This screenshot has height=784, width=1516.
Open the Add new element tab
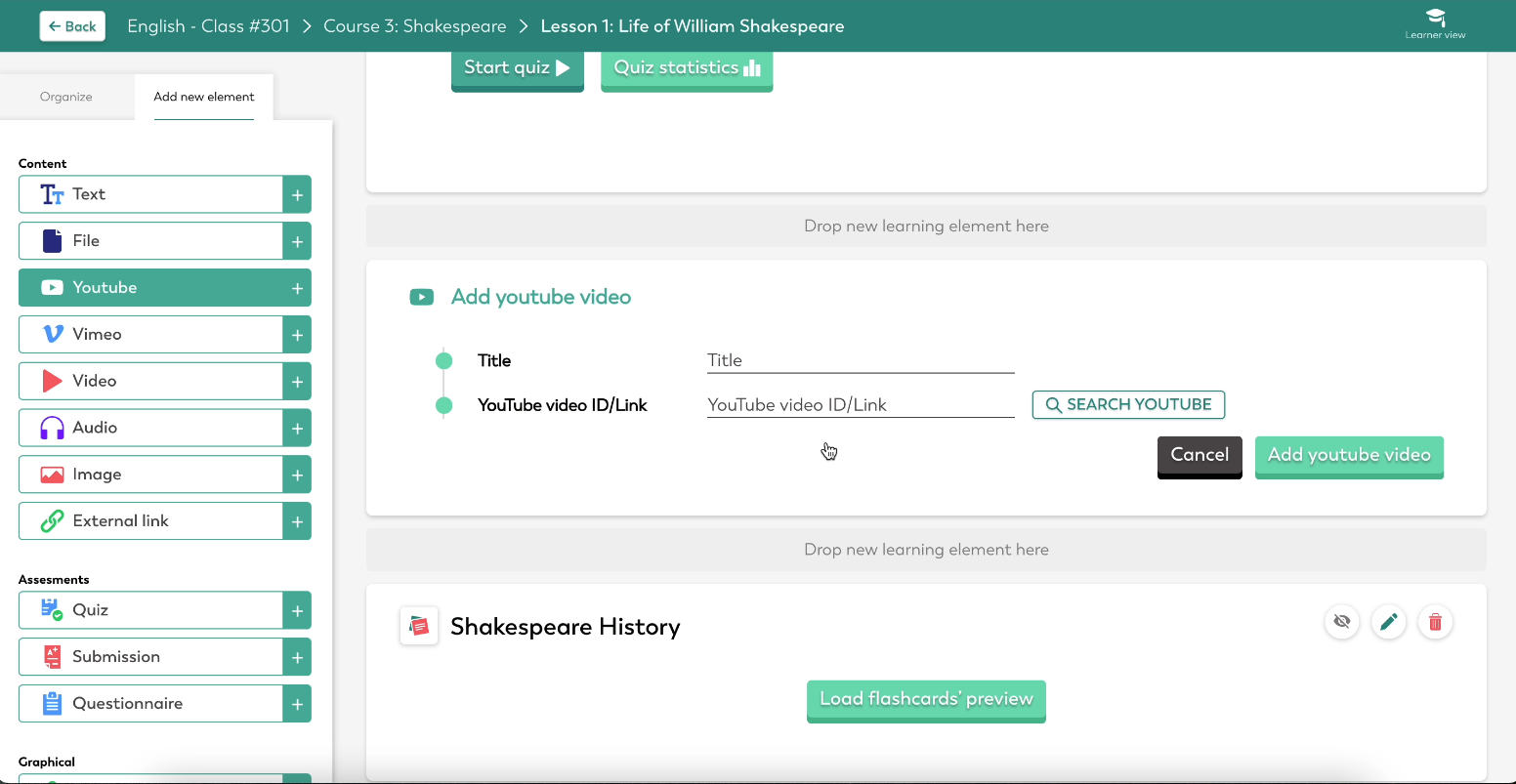(203, 96)
